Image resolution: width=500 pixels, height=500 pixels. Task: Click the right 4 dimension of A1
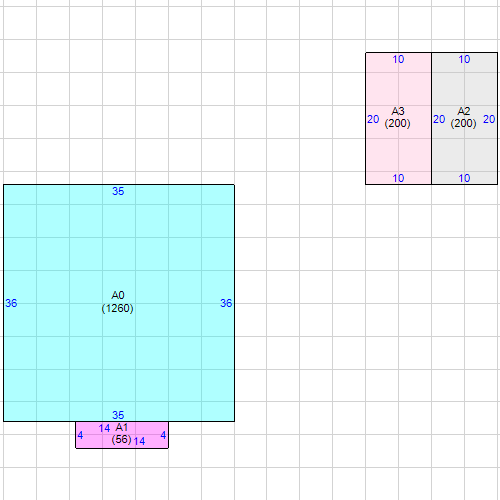[x=163, y=435]
